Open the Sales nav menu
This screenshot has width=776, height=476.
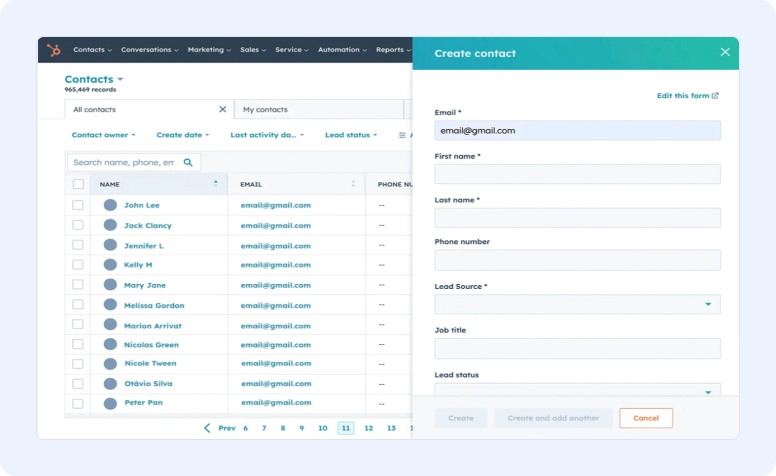(x=253, y=50)
